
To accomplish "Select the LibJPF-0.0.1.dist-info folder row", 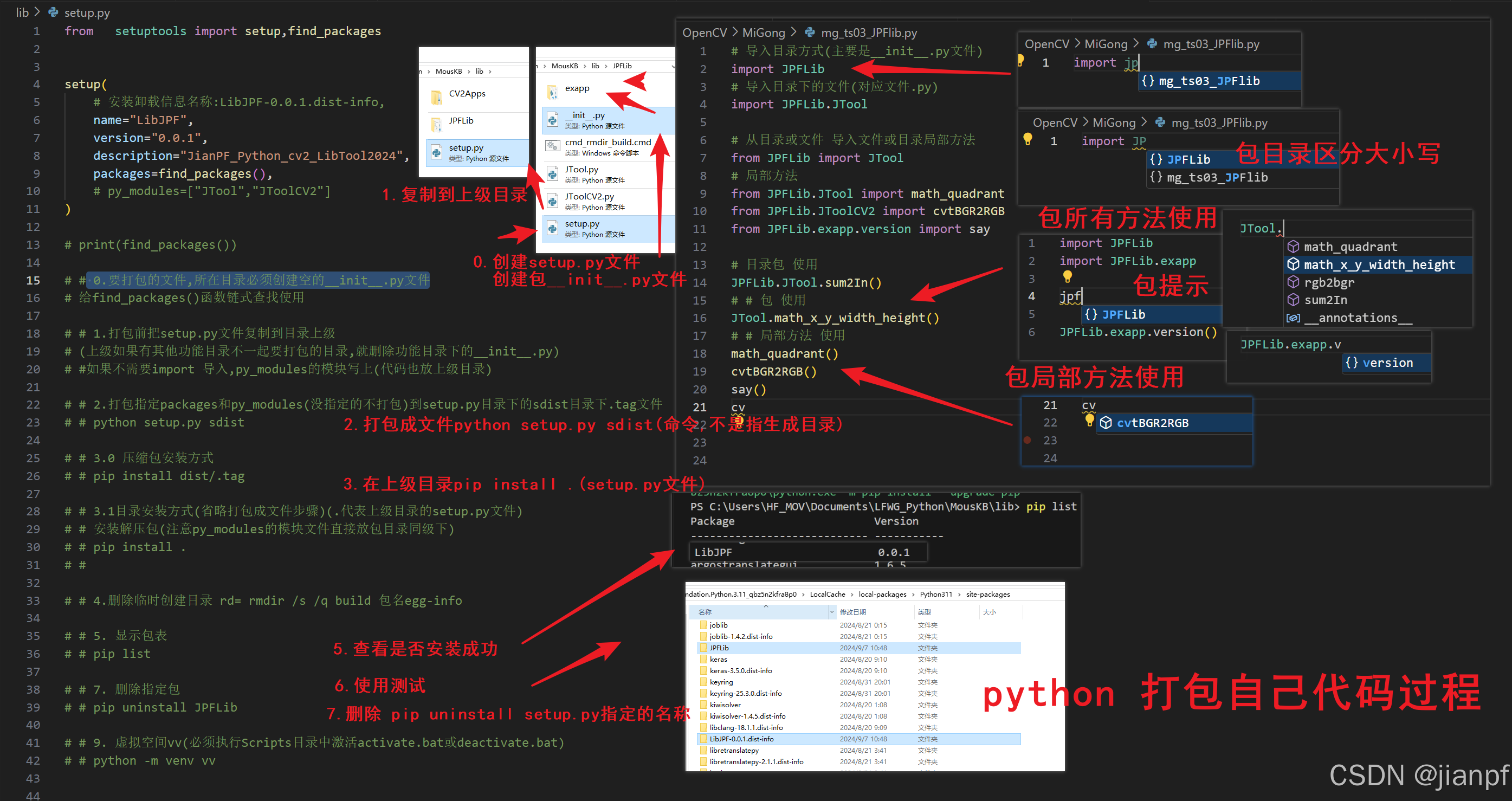I will pos(741,739).
